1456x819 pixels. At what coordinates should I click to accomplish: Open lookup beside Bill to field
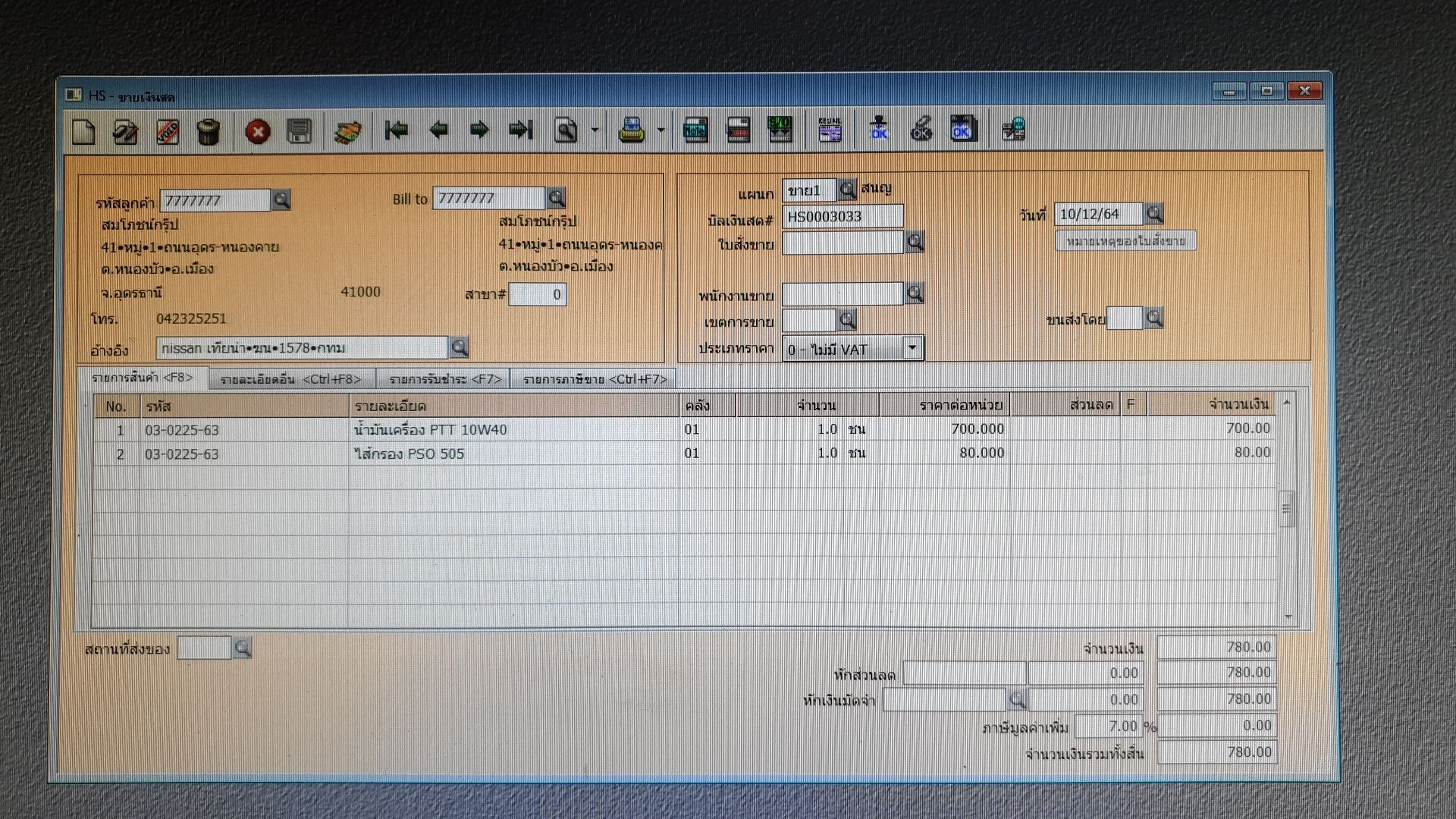[557, 198]
